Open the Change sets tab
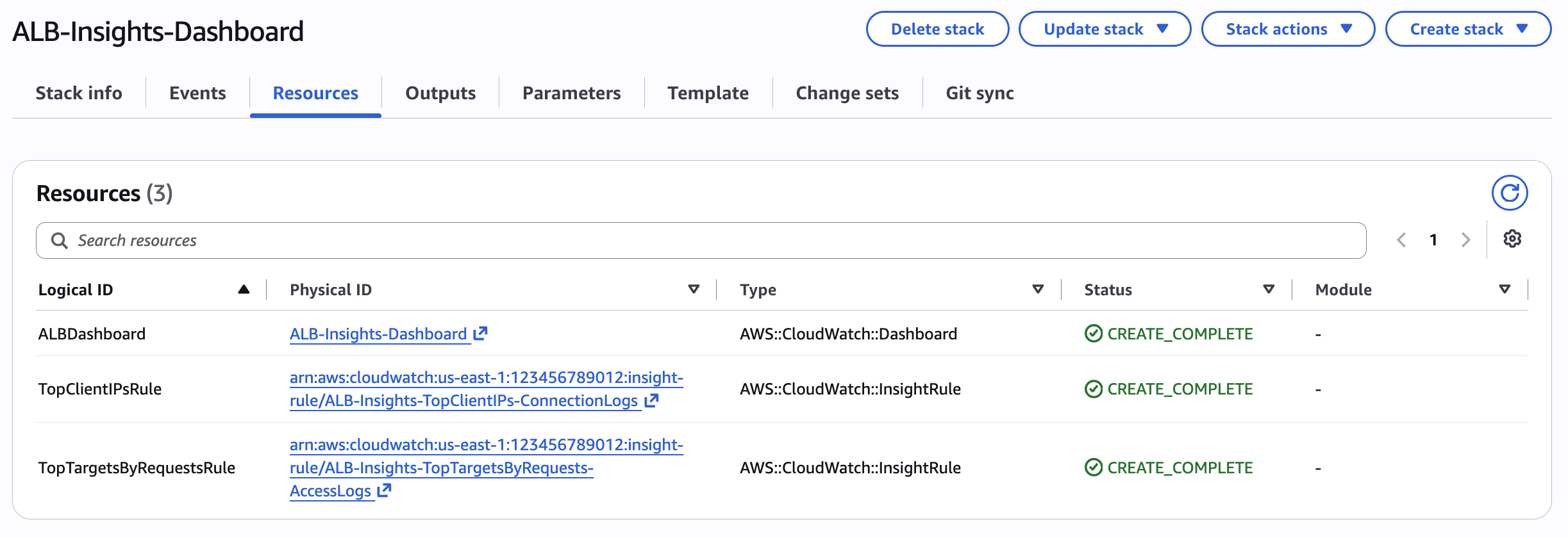 [847, 93]
